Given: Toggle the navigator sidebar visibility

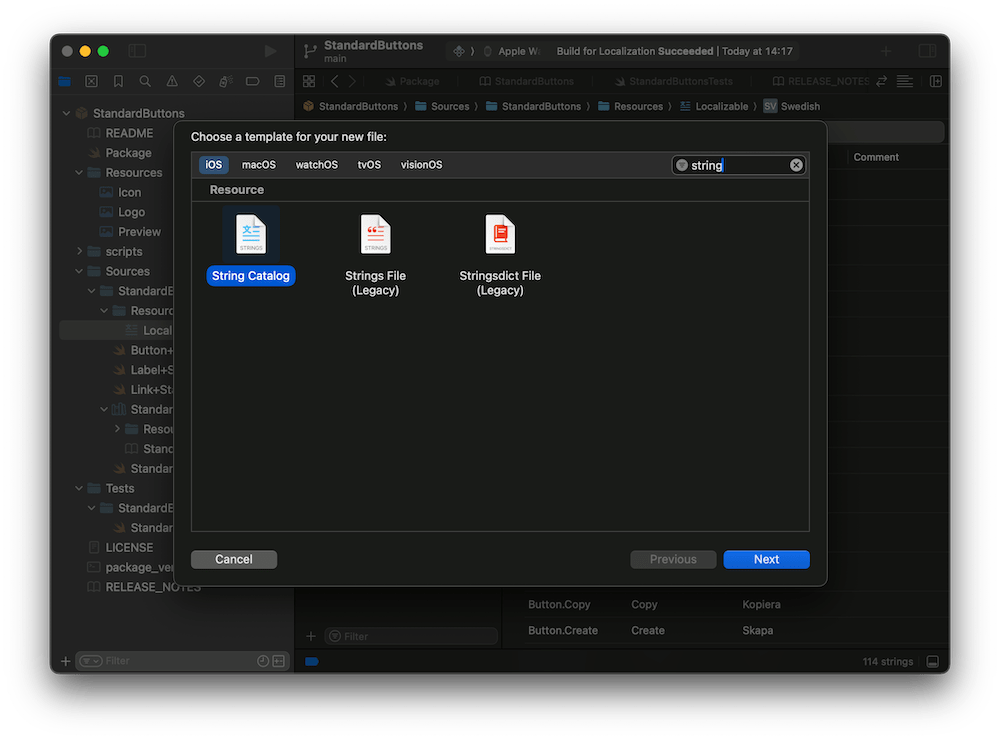Looking at the screenshot, I should [137, 51].
